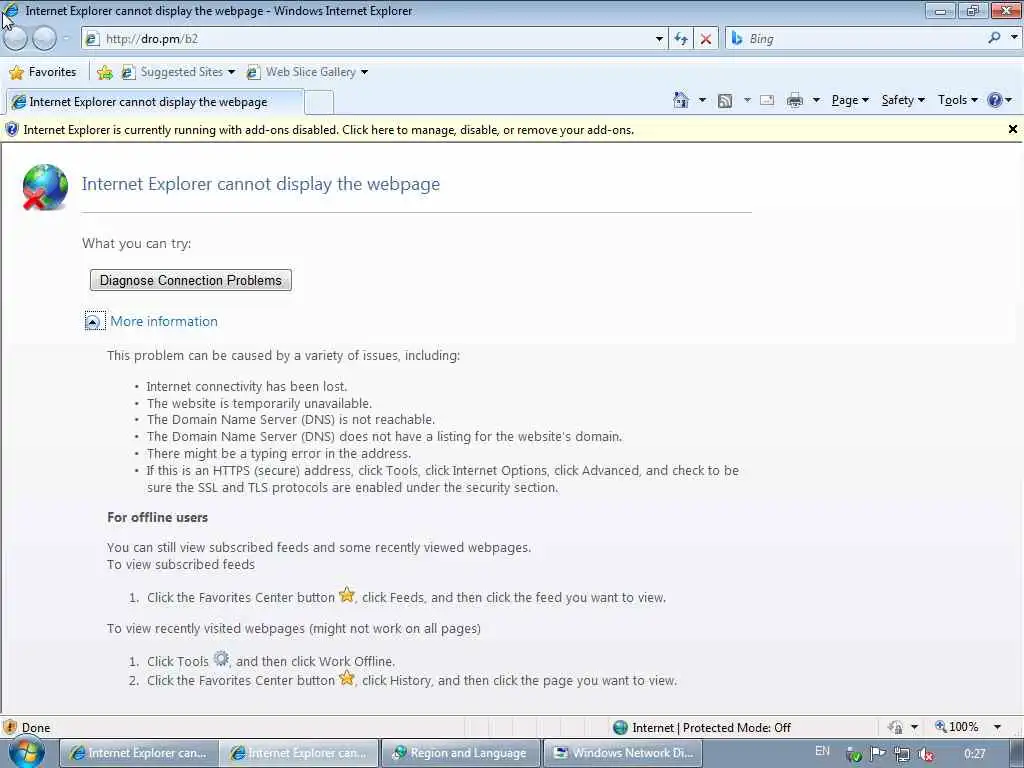This screenshot has height=768, width=1024.
Task: Stop loading with the red X icon
Action: click(706, 39)
